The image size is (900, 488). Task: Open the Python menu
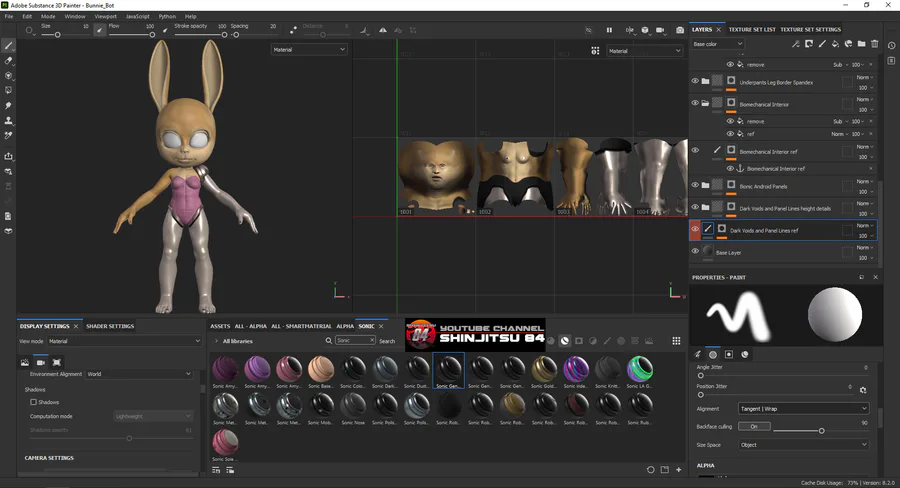click(167, 17)
